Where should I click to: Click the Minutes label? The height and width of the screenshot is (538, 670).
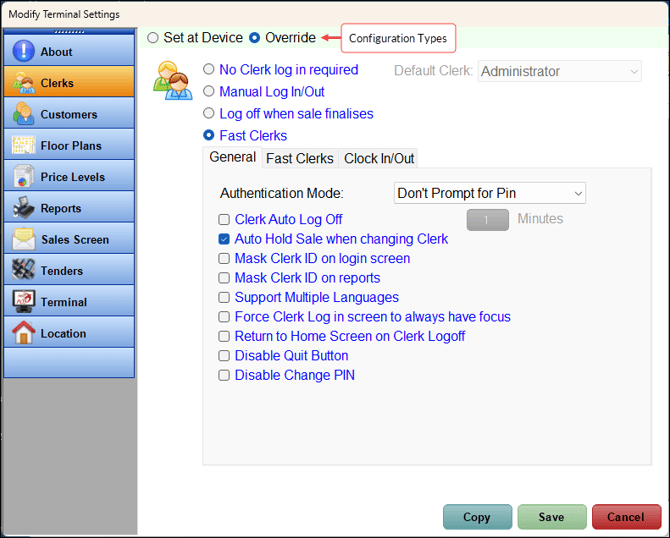coord(540,219)
